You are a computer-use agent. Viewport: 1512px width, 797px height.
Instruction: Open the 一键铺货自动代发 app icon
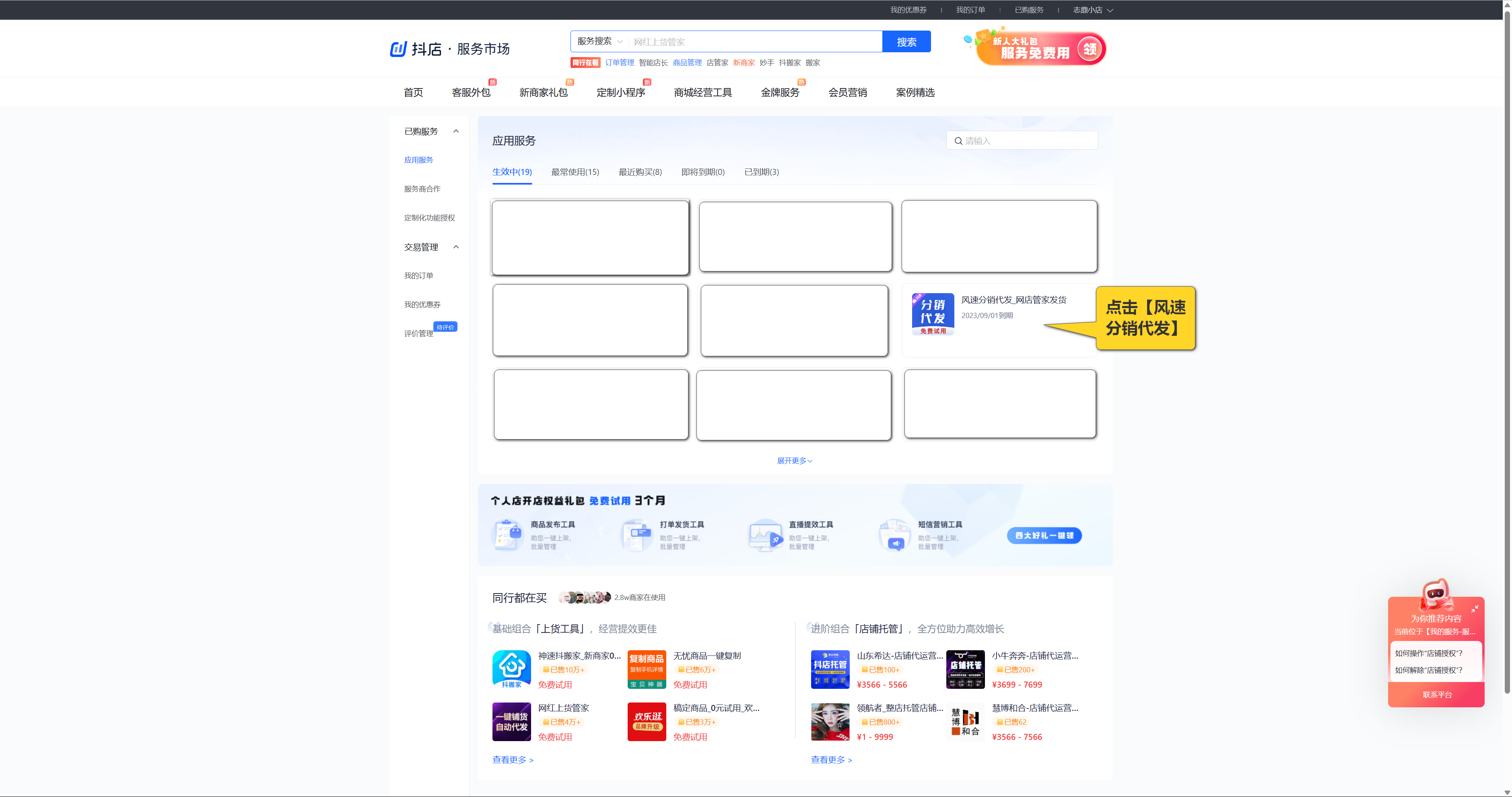click(511, 721)
